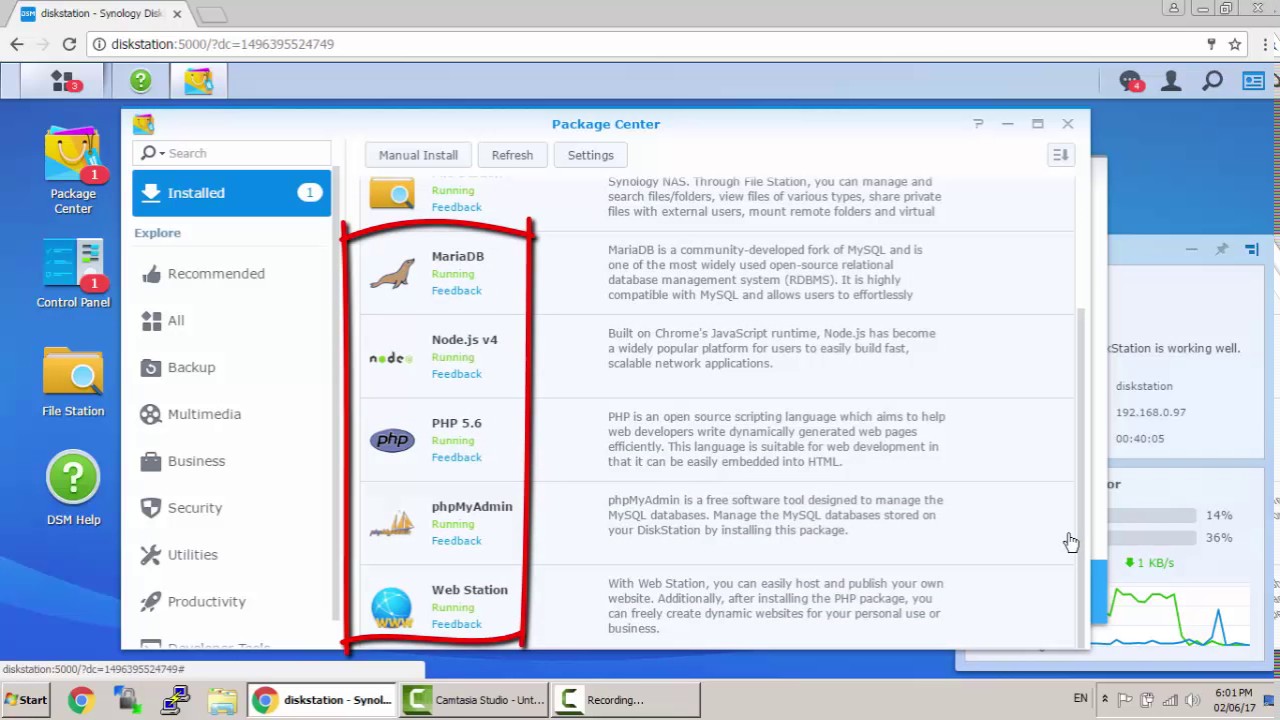Open the File Station desktop shortcut

click(73, 383)
